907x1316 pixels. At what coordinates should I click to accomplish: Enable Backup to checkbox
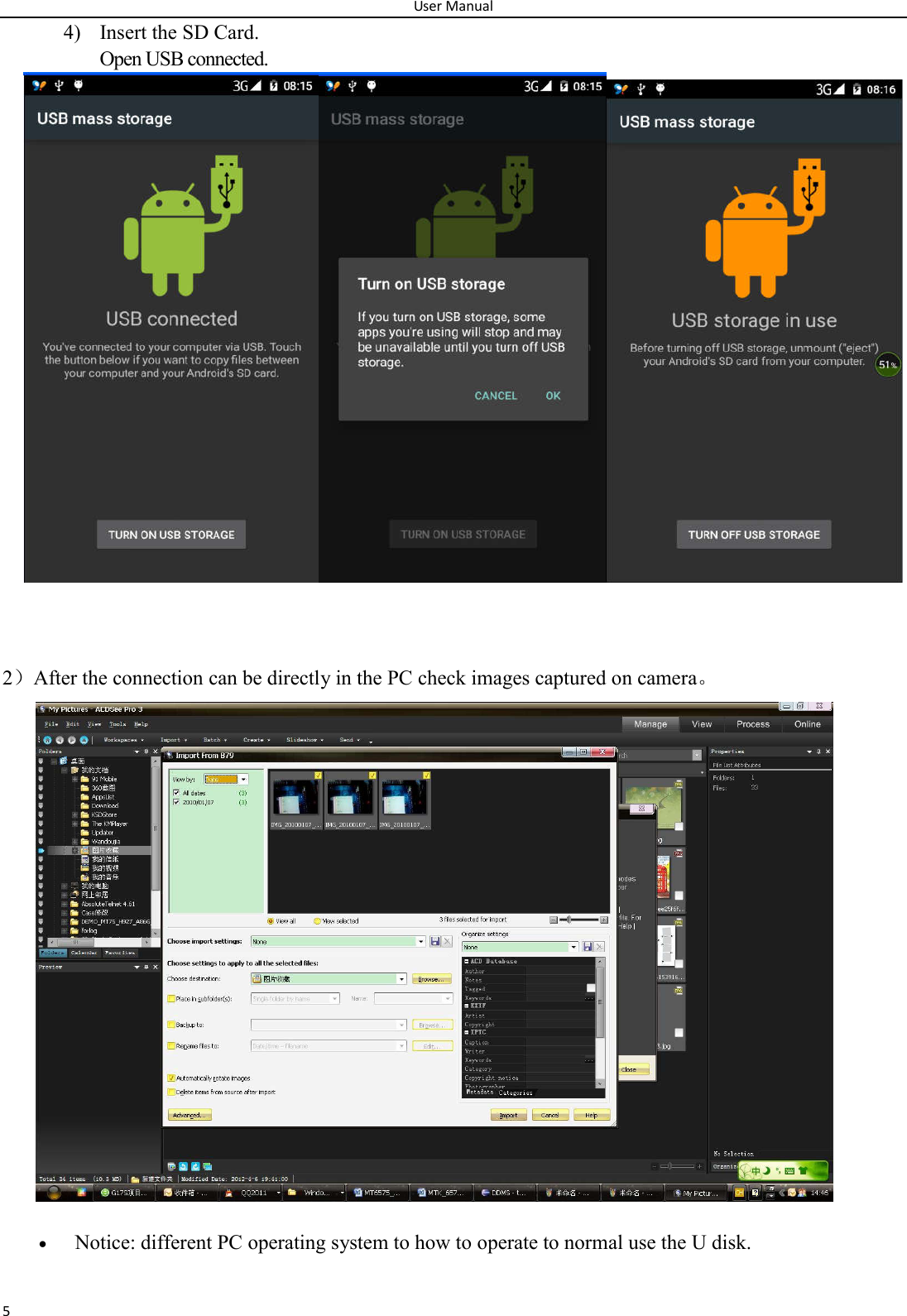(171, 1025)
